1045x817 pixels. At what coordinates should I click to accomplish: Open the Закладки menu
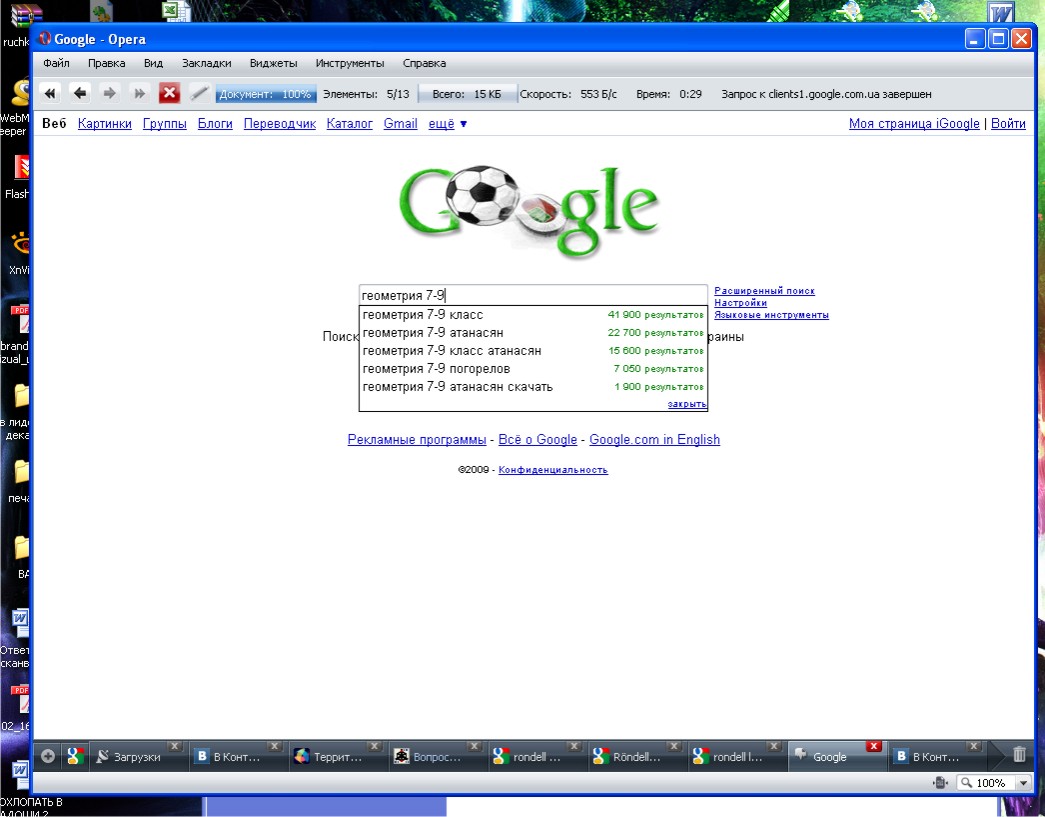click(x=206, y=63)
